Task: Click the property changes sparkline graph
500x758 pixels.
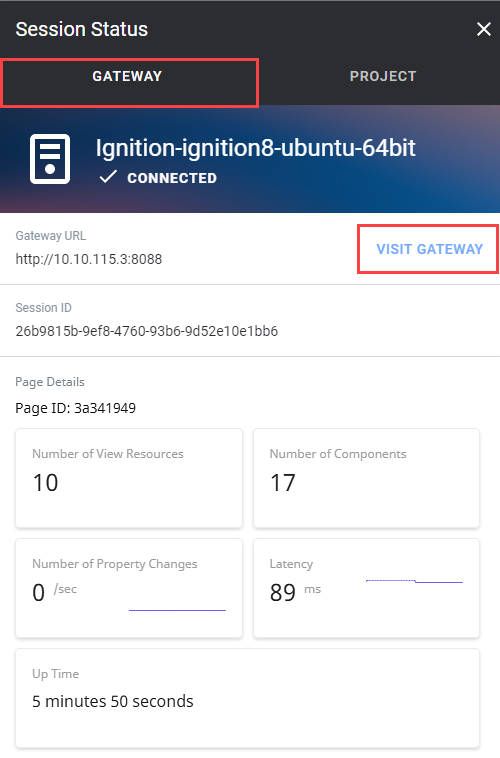Action: 177,610
